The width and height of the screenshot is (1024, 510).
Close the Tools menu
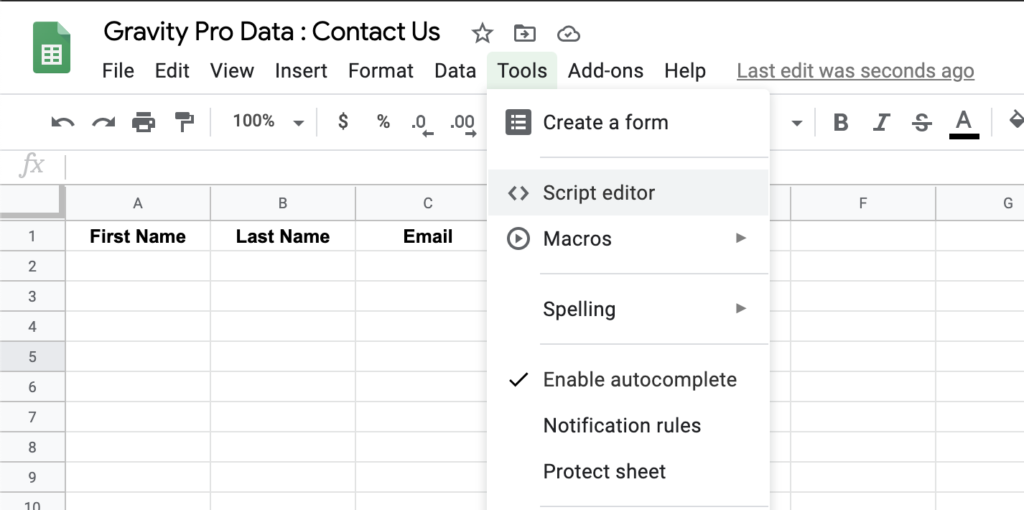[x=522, y=71]
